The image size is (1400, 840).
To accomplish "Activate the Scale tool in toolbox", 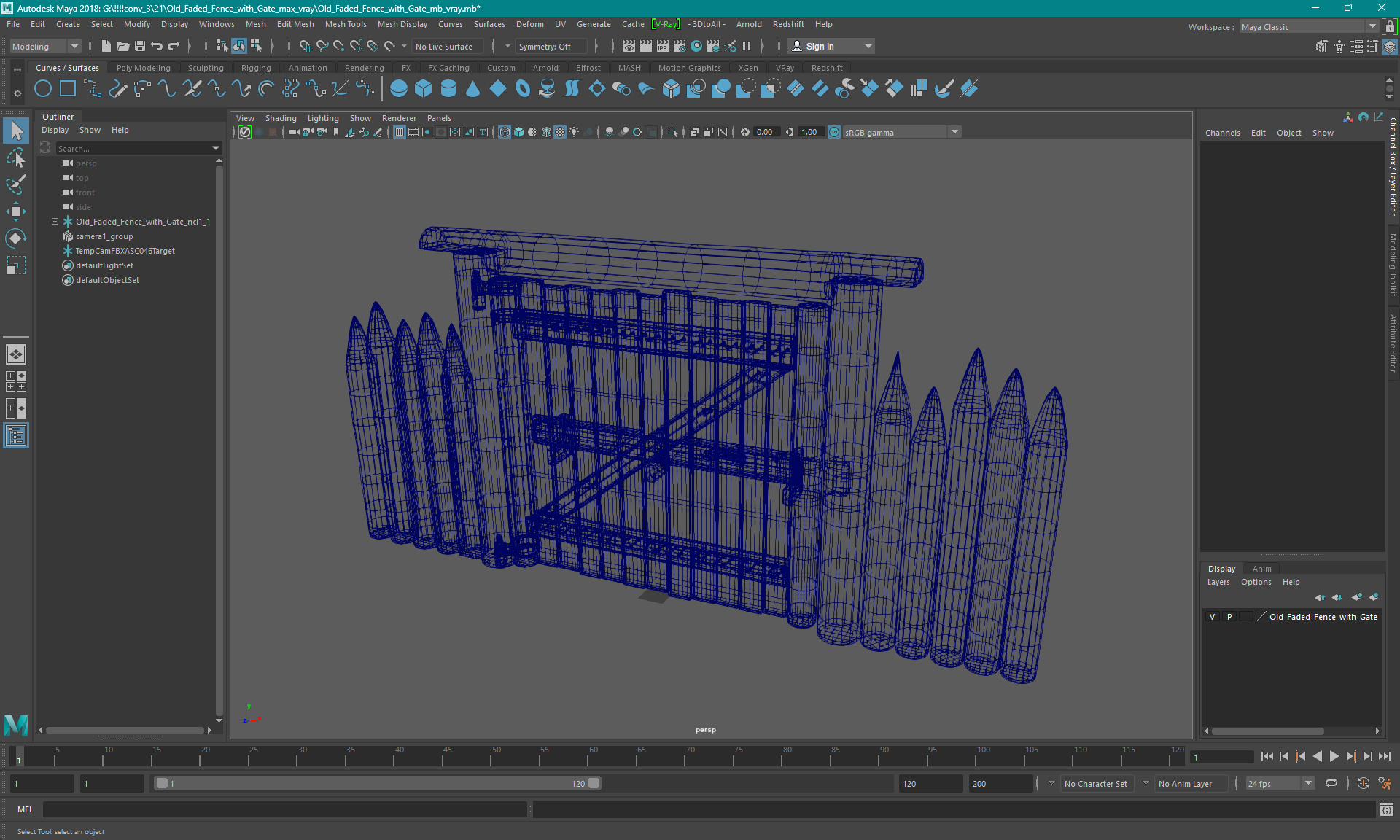I will click(16, 265).
